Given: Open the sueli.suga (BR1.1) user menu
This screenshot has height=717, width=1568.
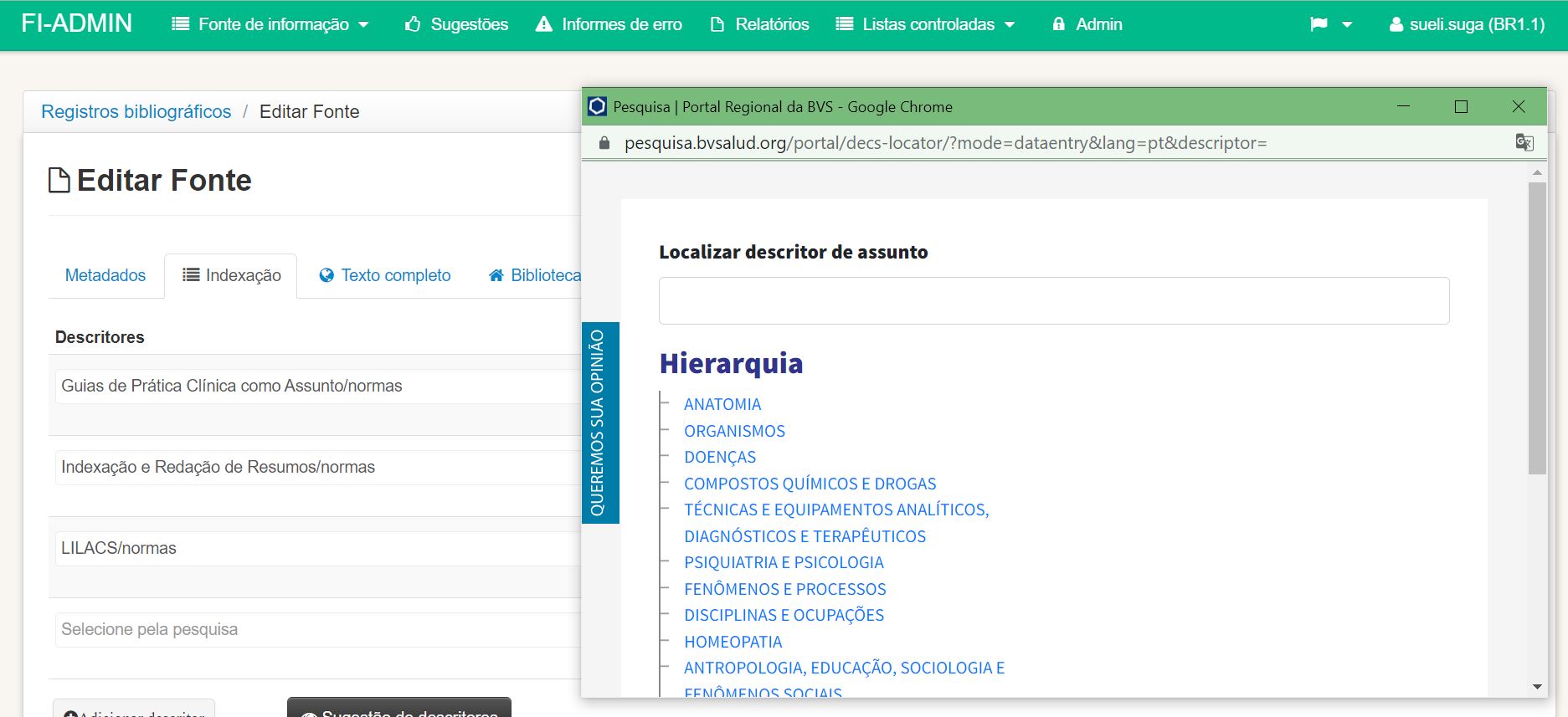Looking at the screenshot, I should tap(1467, 24).
